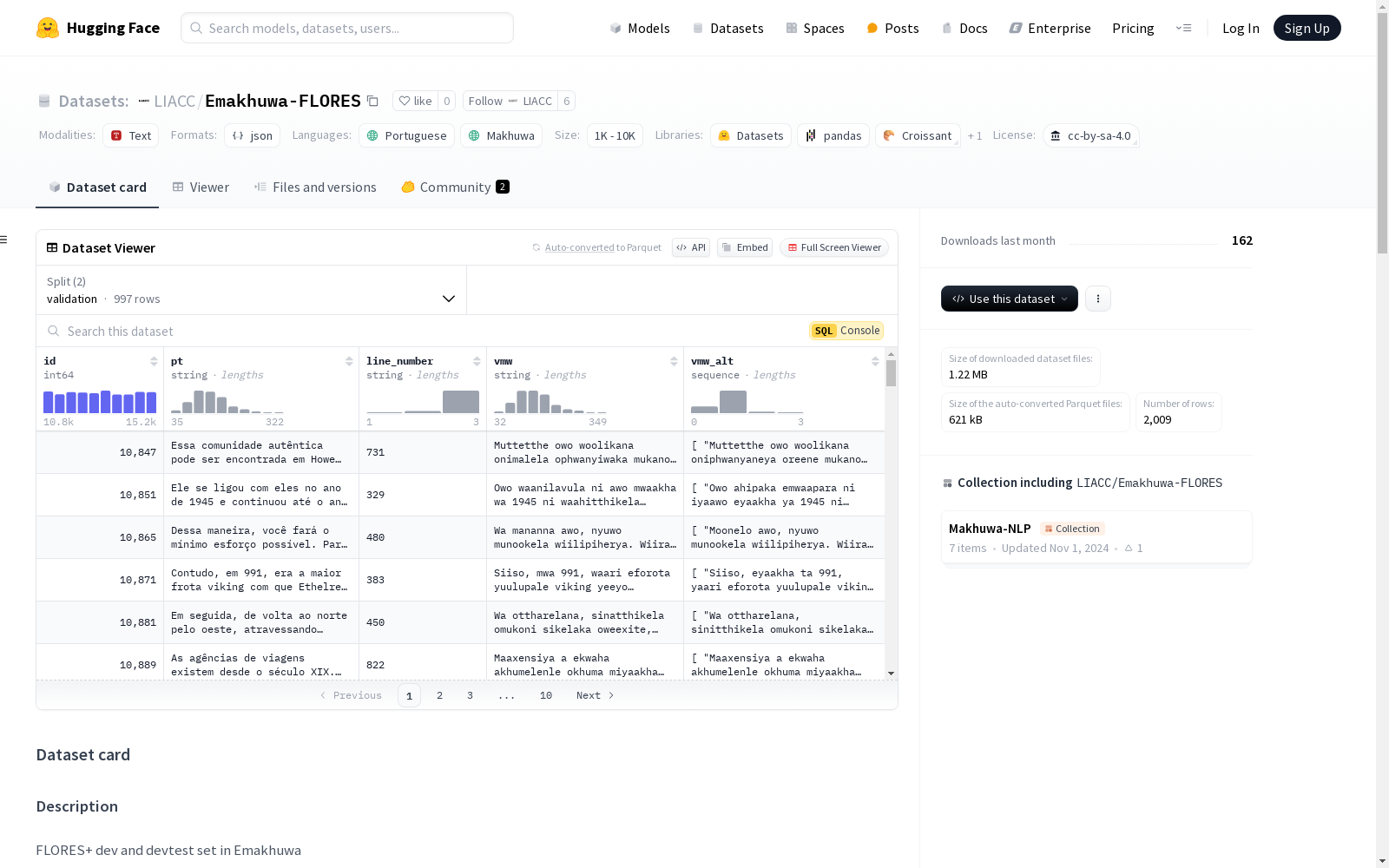Click the vmw lengths histogram
The image size is (1389, 868).
pos(550,402)
